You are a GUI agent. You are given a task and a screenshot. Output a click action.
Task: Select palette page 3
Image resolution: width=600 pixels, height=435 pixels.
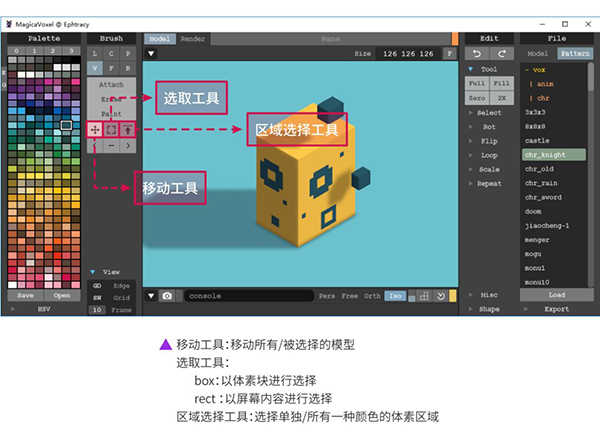coord(71,51)
